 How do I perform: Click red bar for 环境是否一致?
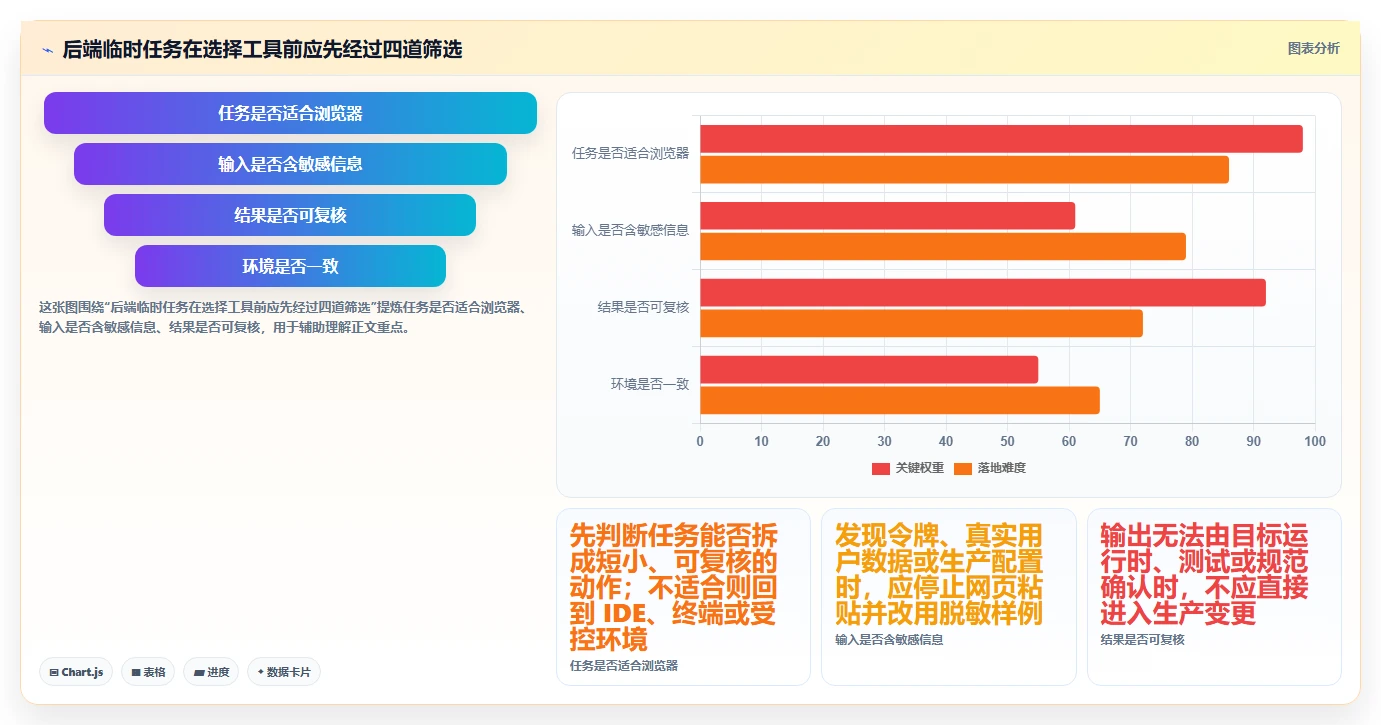(x=869, y=370)
